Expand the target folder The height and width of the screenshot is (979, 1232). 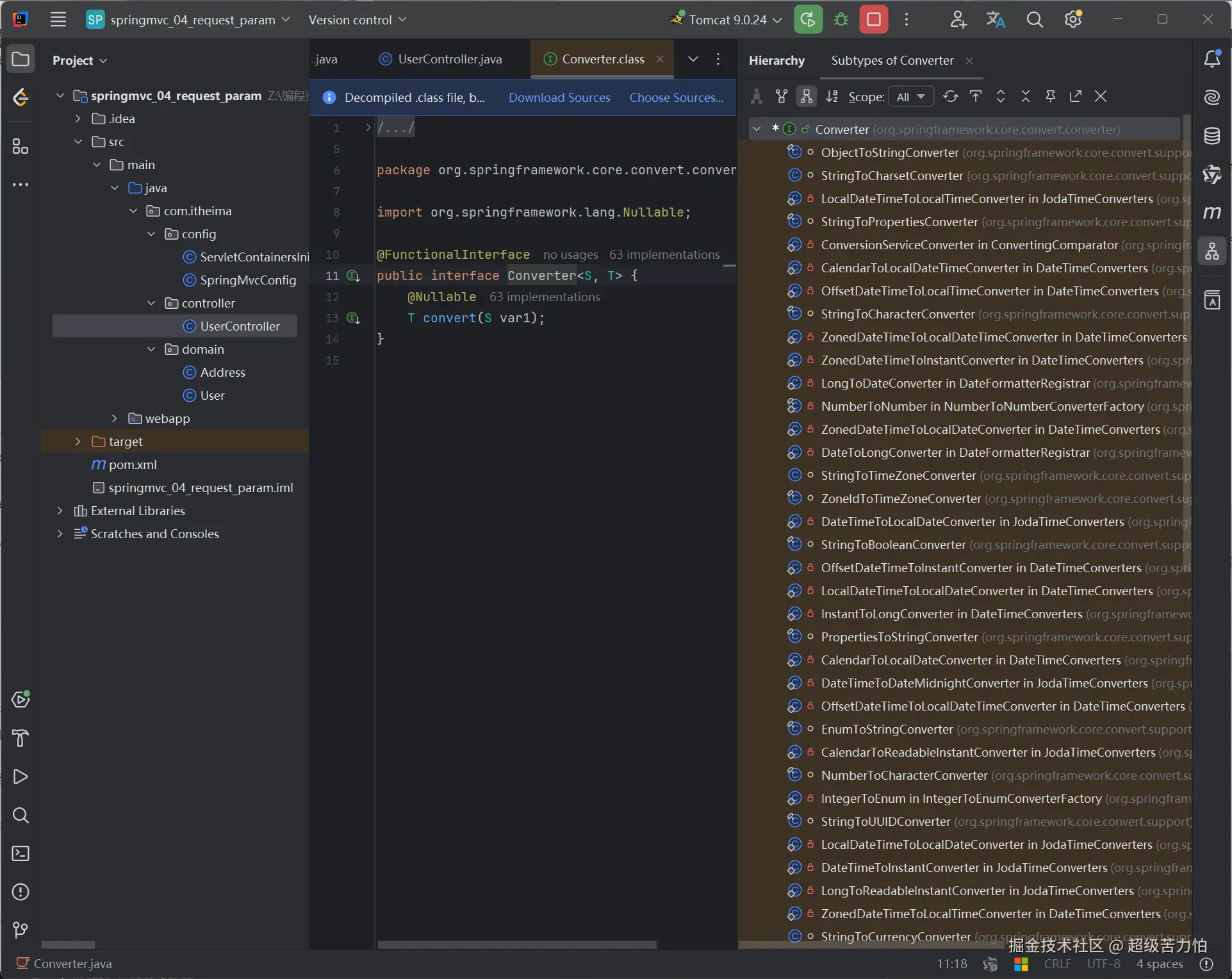pyautogui.click(x=78, y=441)
